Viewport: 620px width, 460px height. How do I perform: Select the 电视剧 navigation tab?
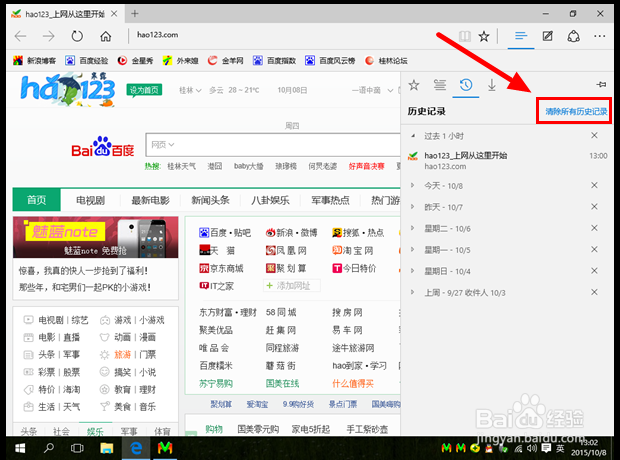(x=91, y=200)
